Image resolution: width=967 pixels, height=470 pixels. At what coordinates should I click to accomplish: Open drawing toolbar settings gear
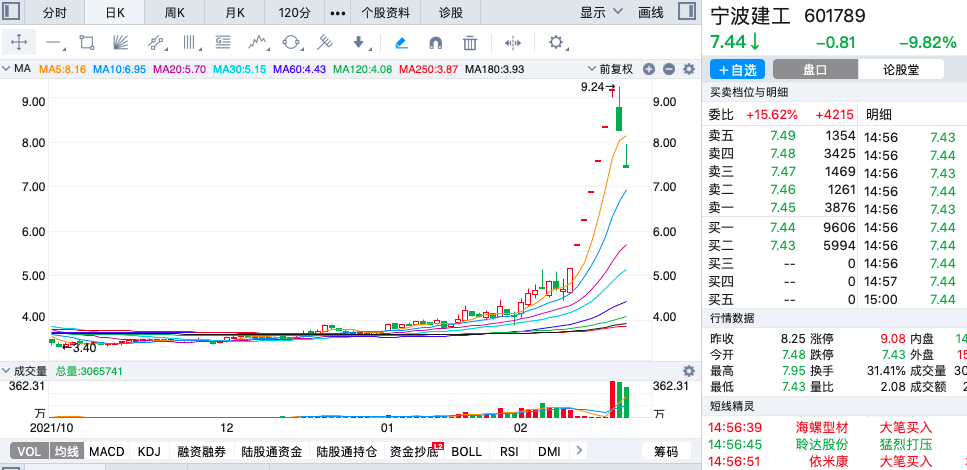(557, 43)
